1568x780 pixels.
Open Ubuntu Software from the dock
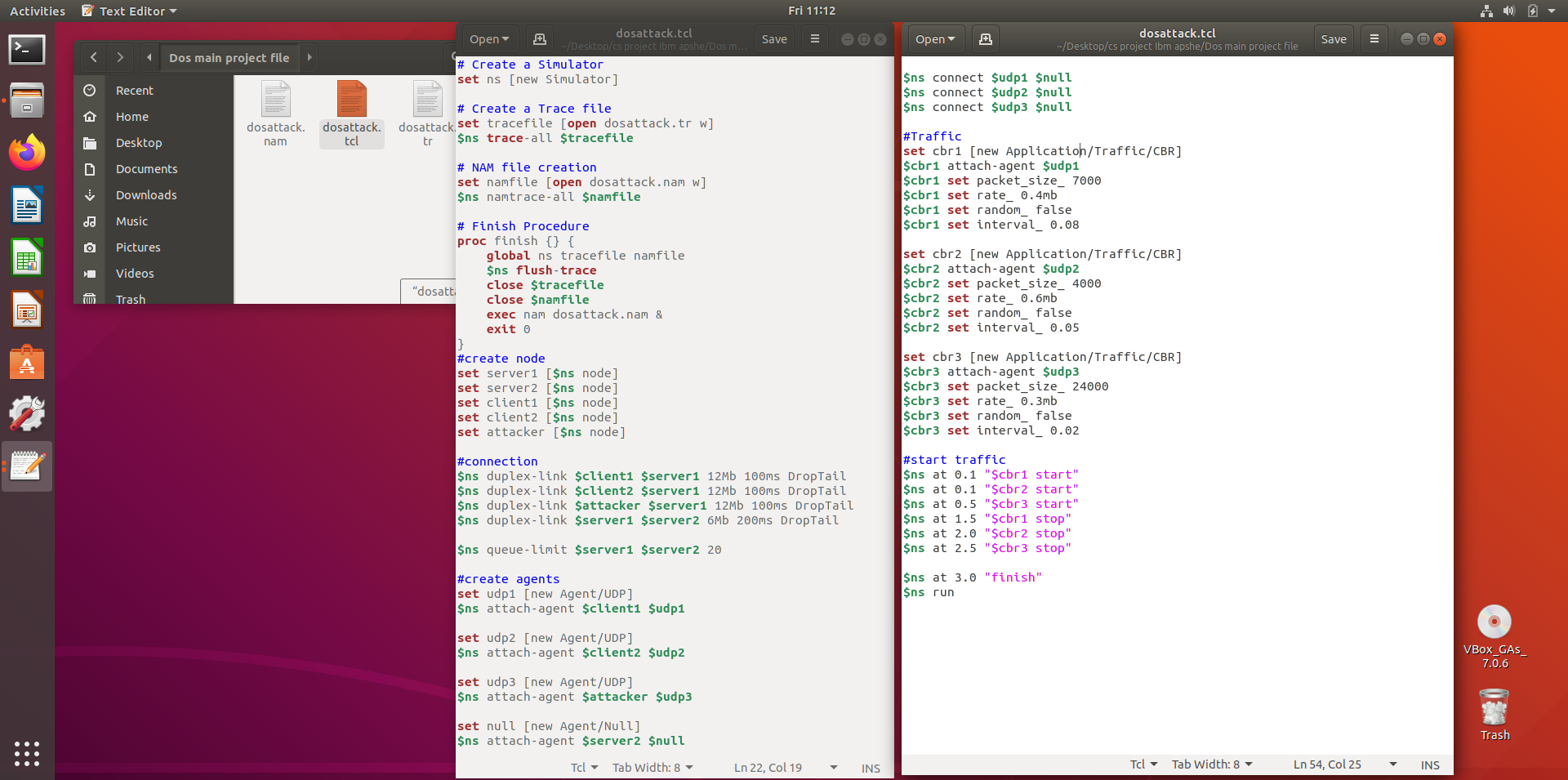[x=27, y=362]
